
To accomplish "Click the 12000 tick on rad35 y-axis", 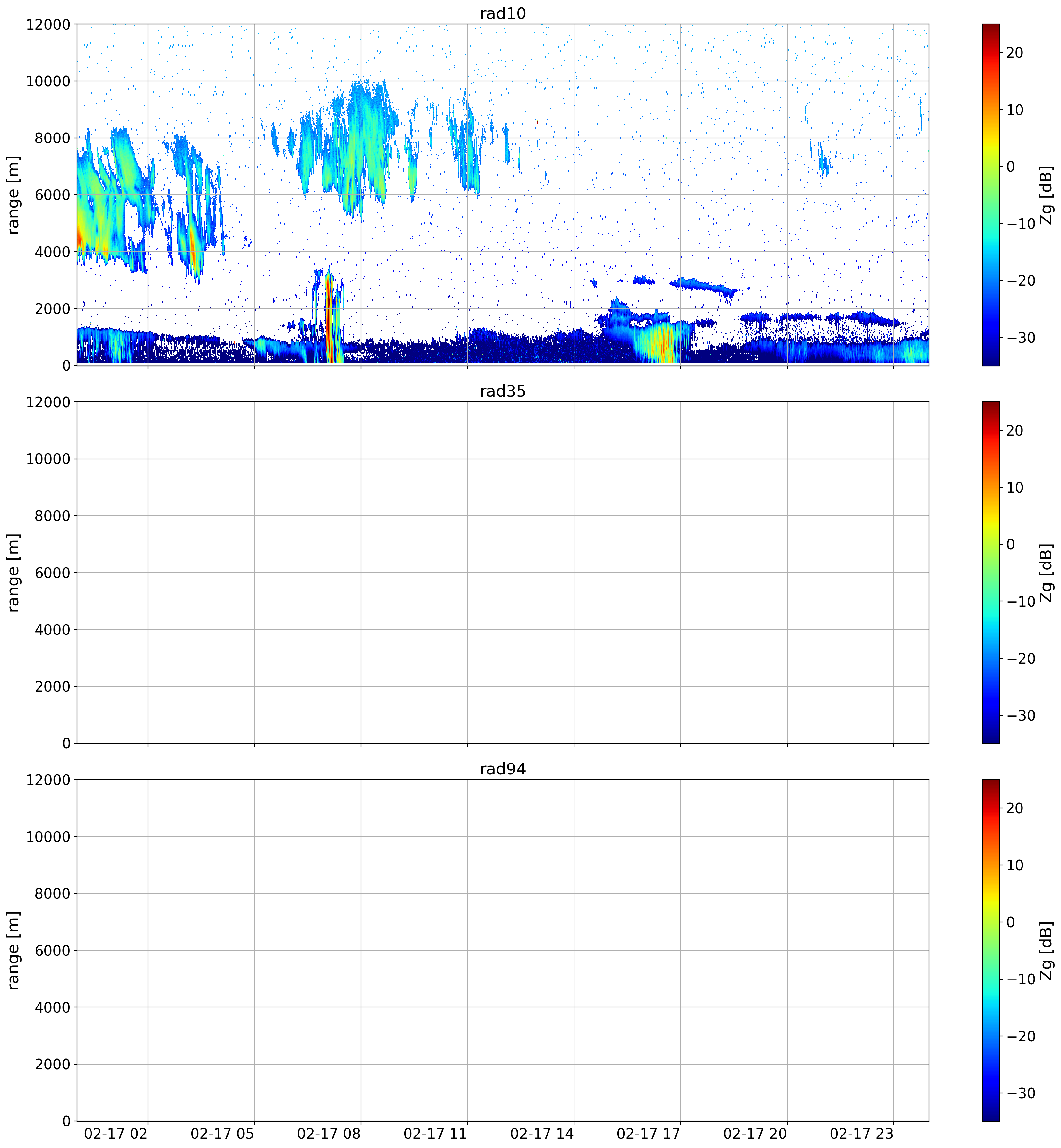I will pos(47,402).
